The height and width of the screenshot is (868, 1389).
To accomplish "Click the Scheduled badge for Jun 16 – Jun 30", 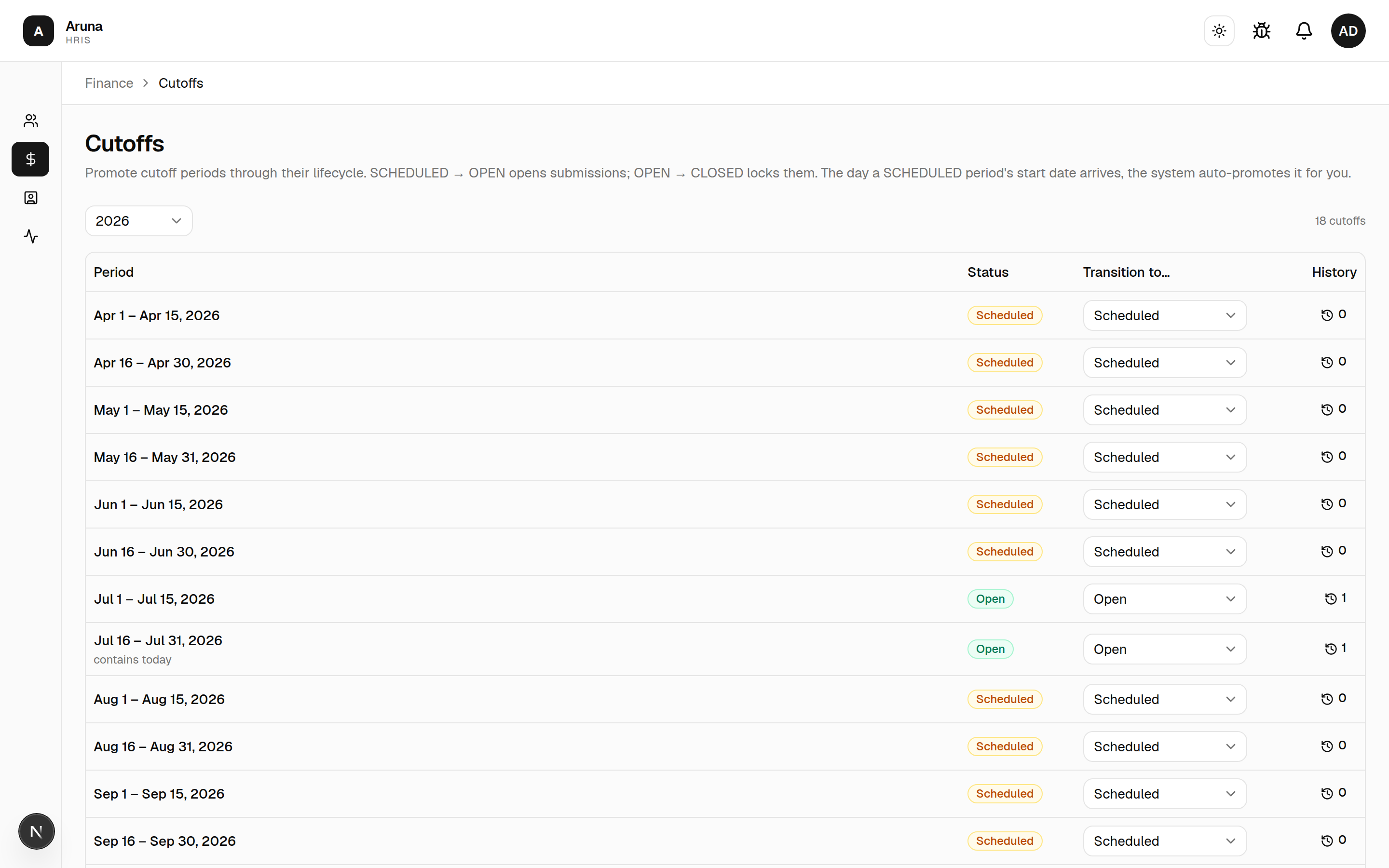I will [x=1005, y=552].
